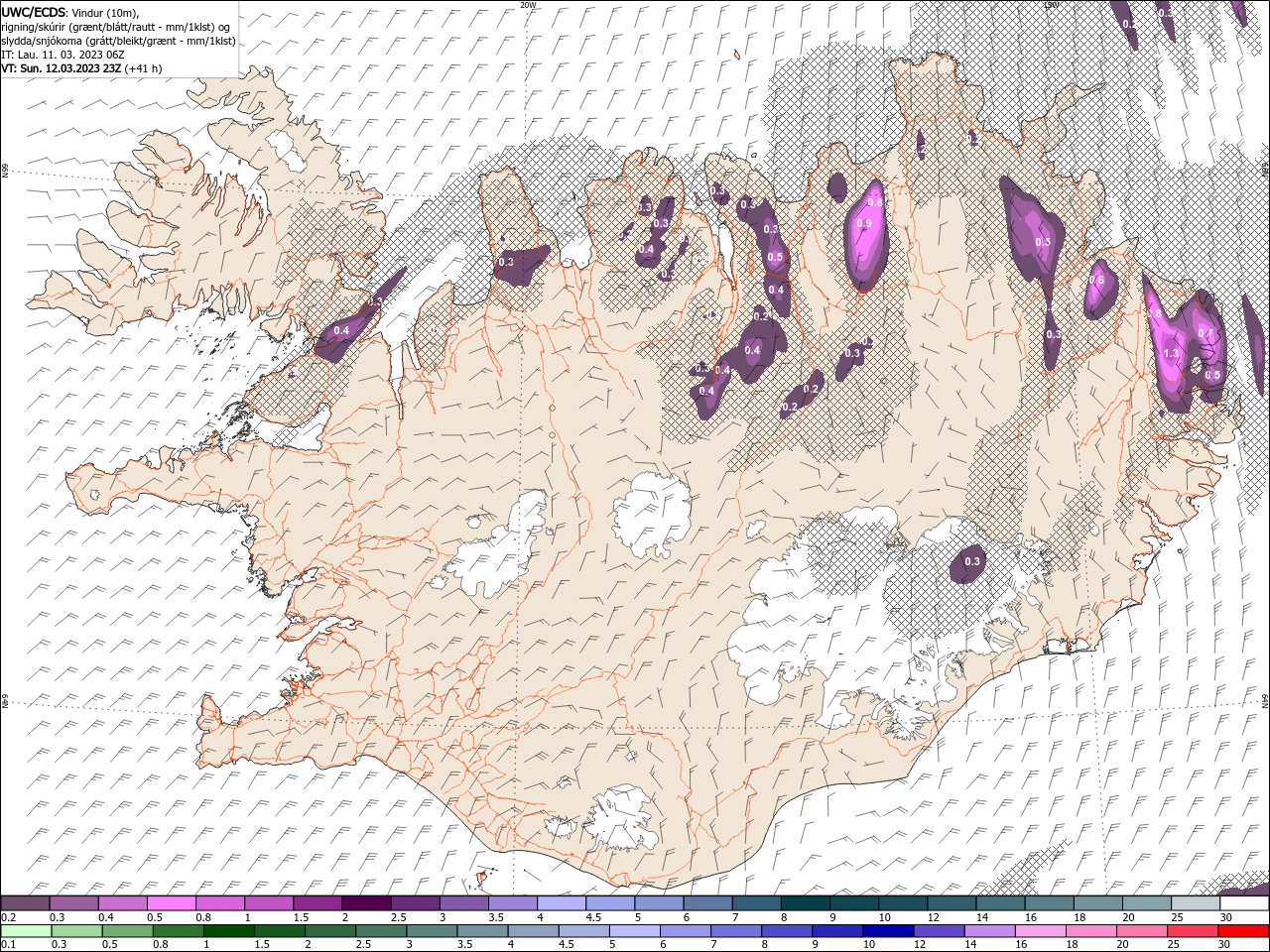Screen dimensions: 1270x952
Task: Pick the darkest green 1 swatch in the lower legend
Action: click(x=229, y=931)
